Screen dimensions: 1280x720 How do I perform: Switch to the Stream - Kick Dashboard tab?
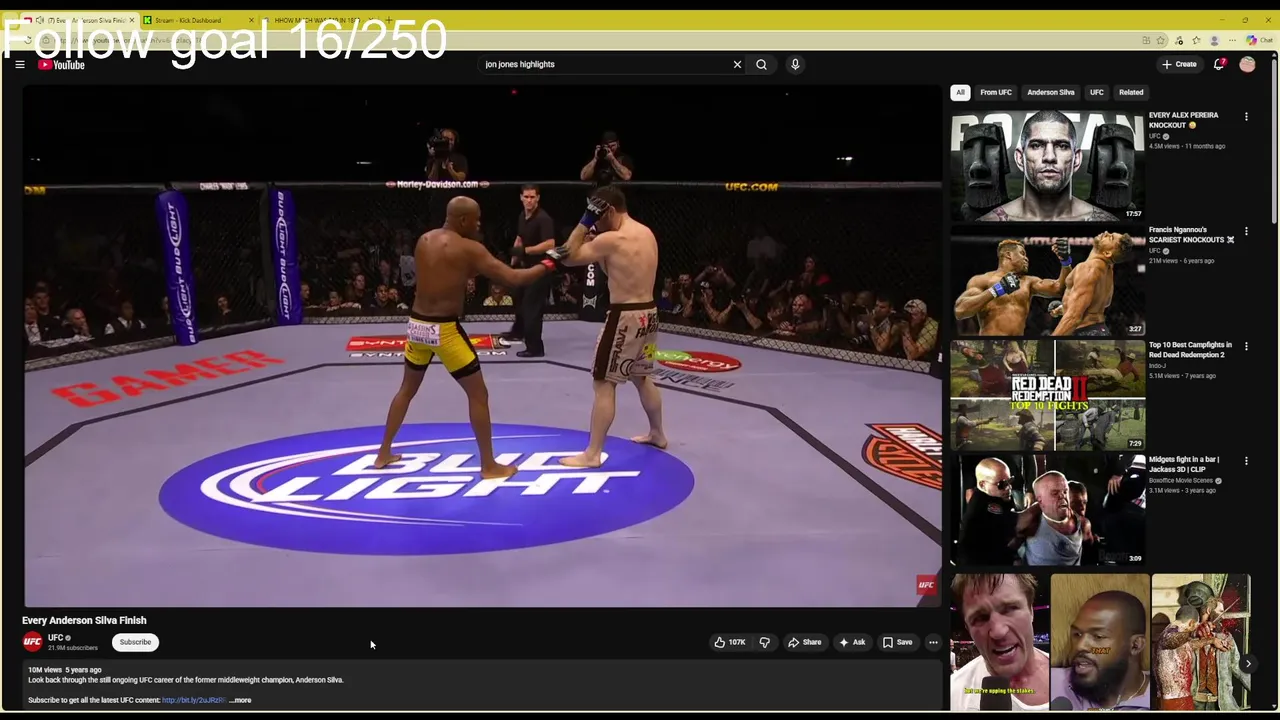pyautogui.click(x=197, y=20)
